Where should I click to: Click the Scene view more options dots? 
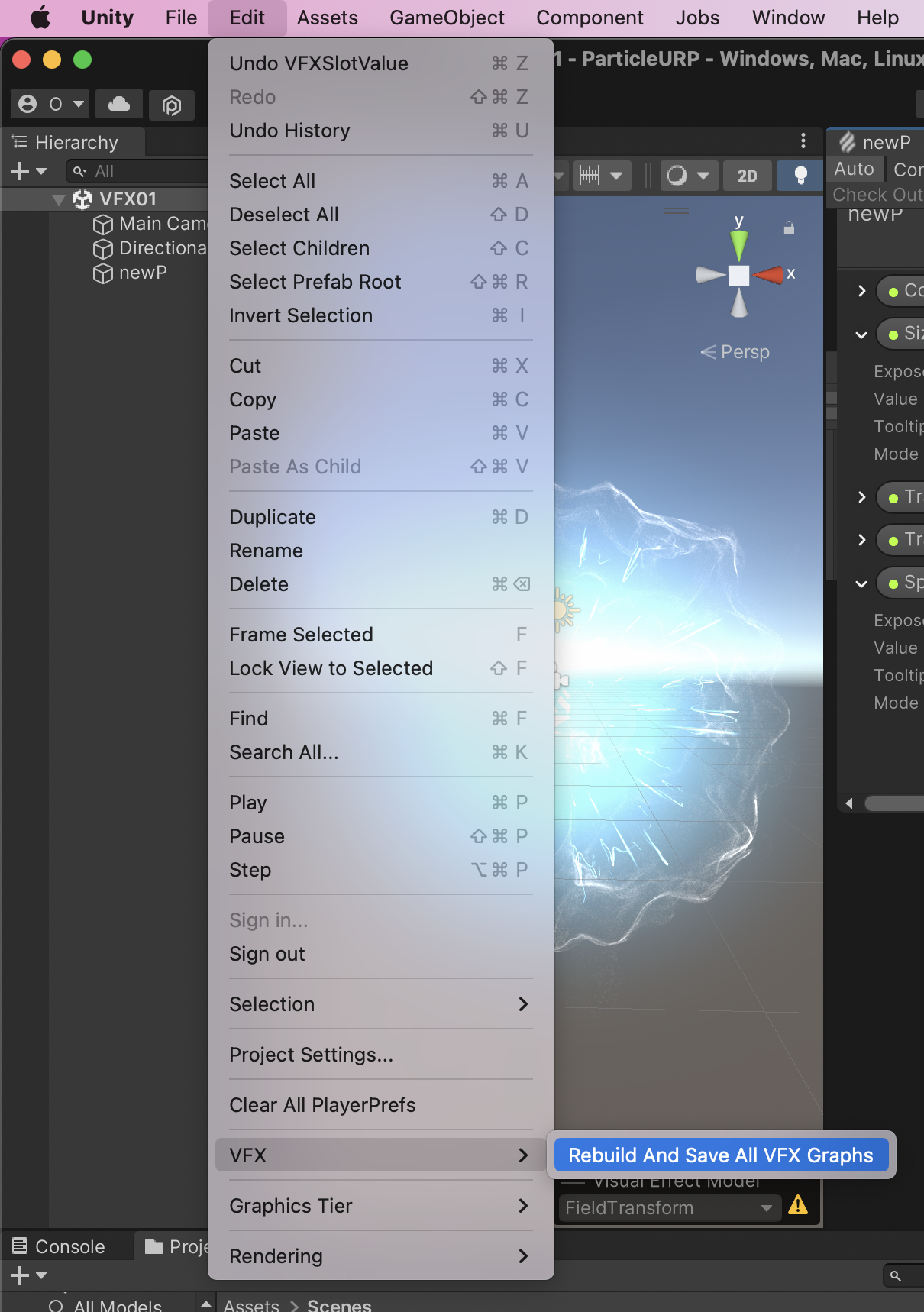pos(803,141)
